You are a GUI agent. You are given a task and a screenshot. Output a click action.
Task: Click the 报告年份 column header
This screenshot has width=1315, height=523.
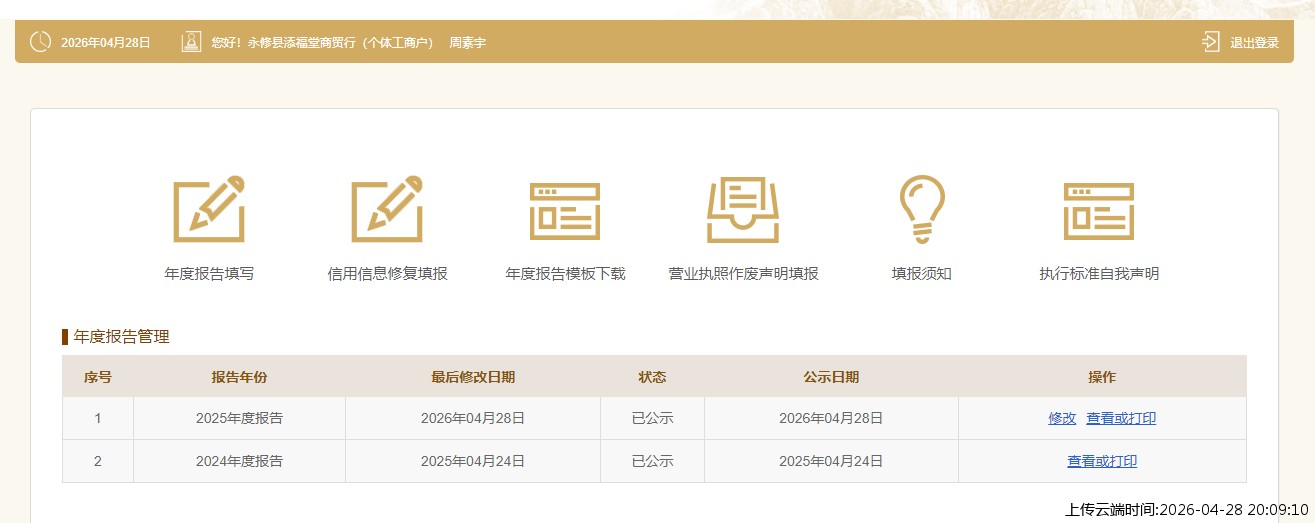click(x=239, y=377)
